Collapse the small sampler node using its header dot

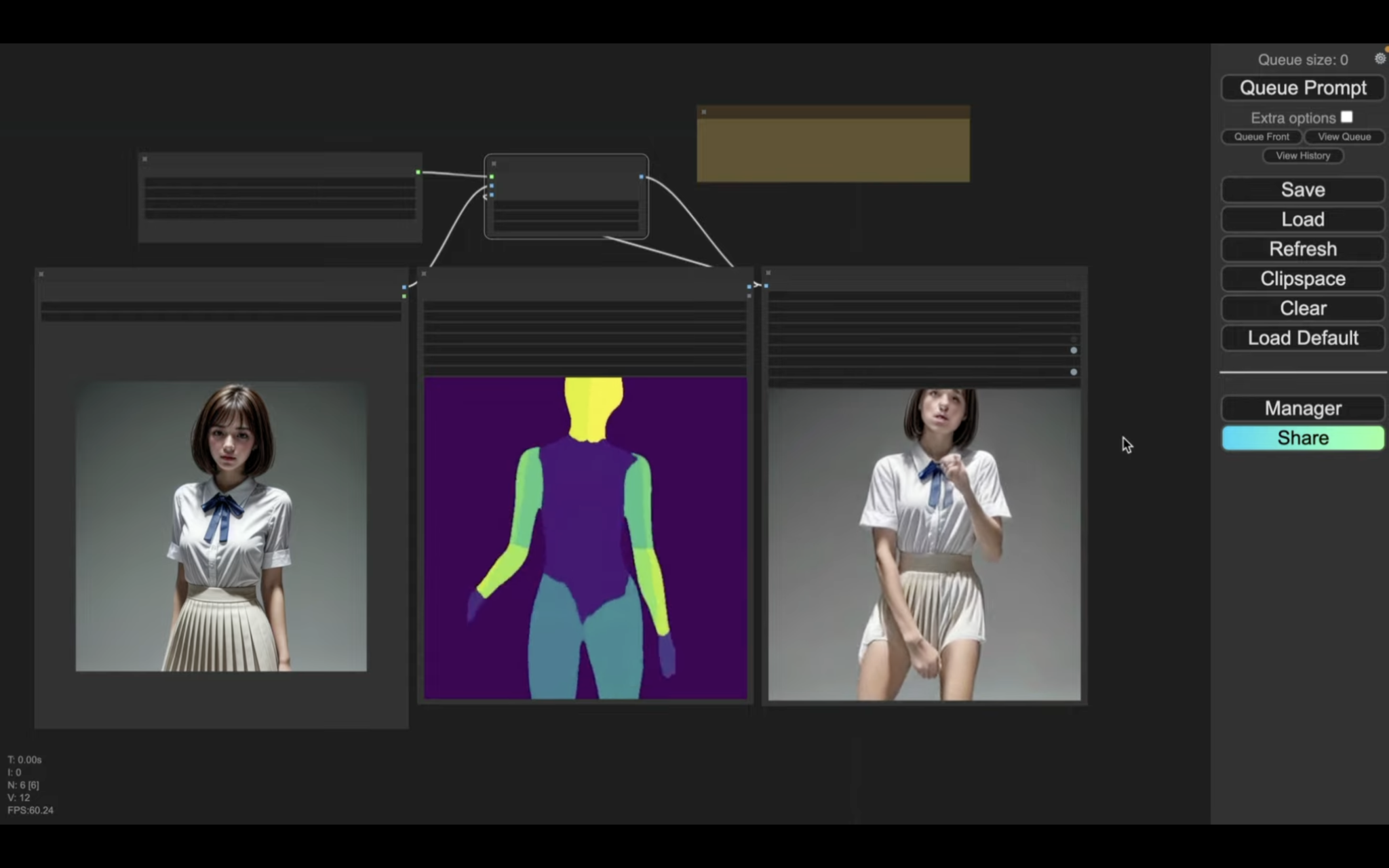point(493,163)
